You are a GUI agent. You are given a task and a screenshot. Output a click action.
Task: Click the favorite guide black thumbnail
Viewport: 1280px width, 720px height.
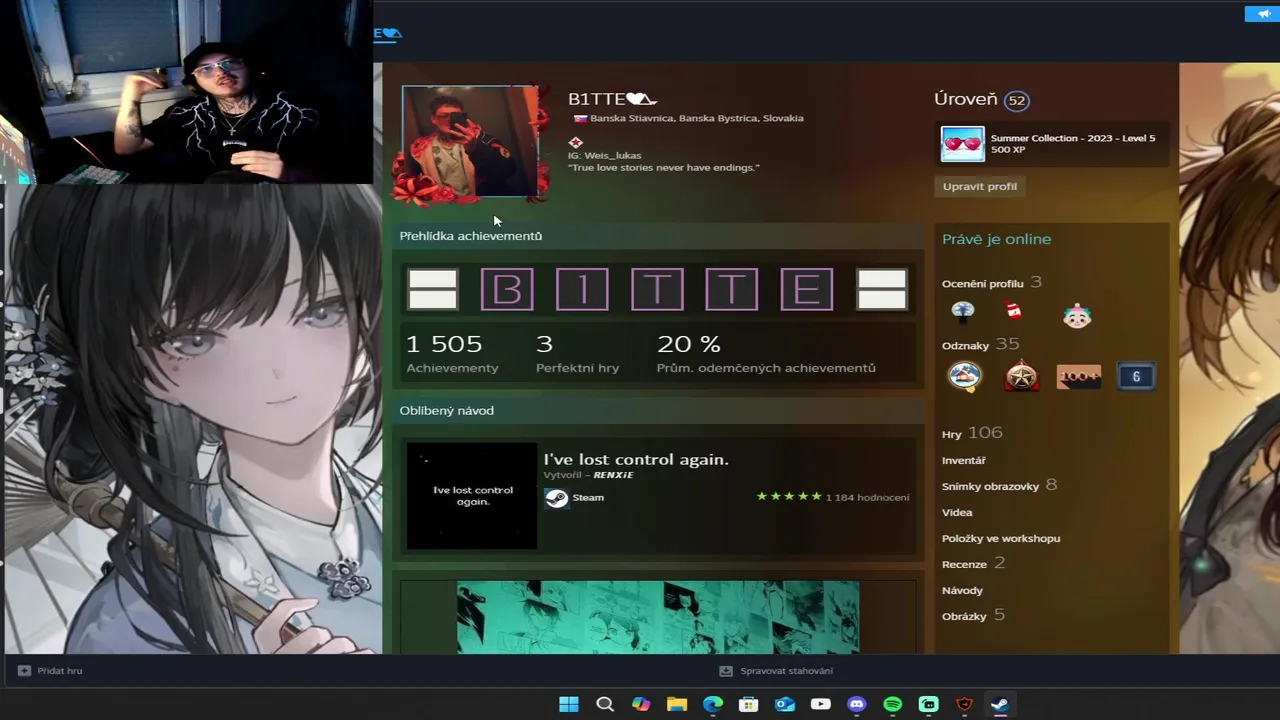click(x=472, y=496)
